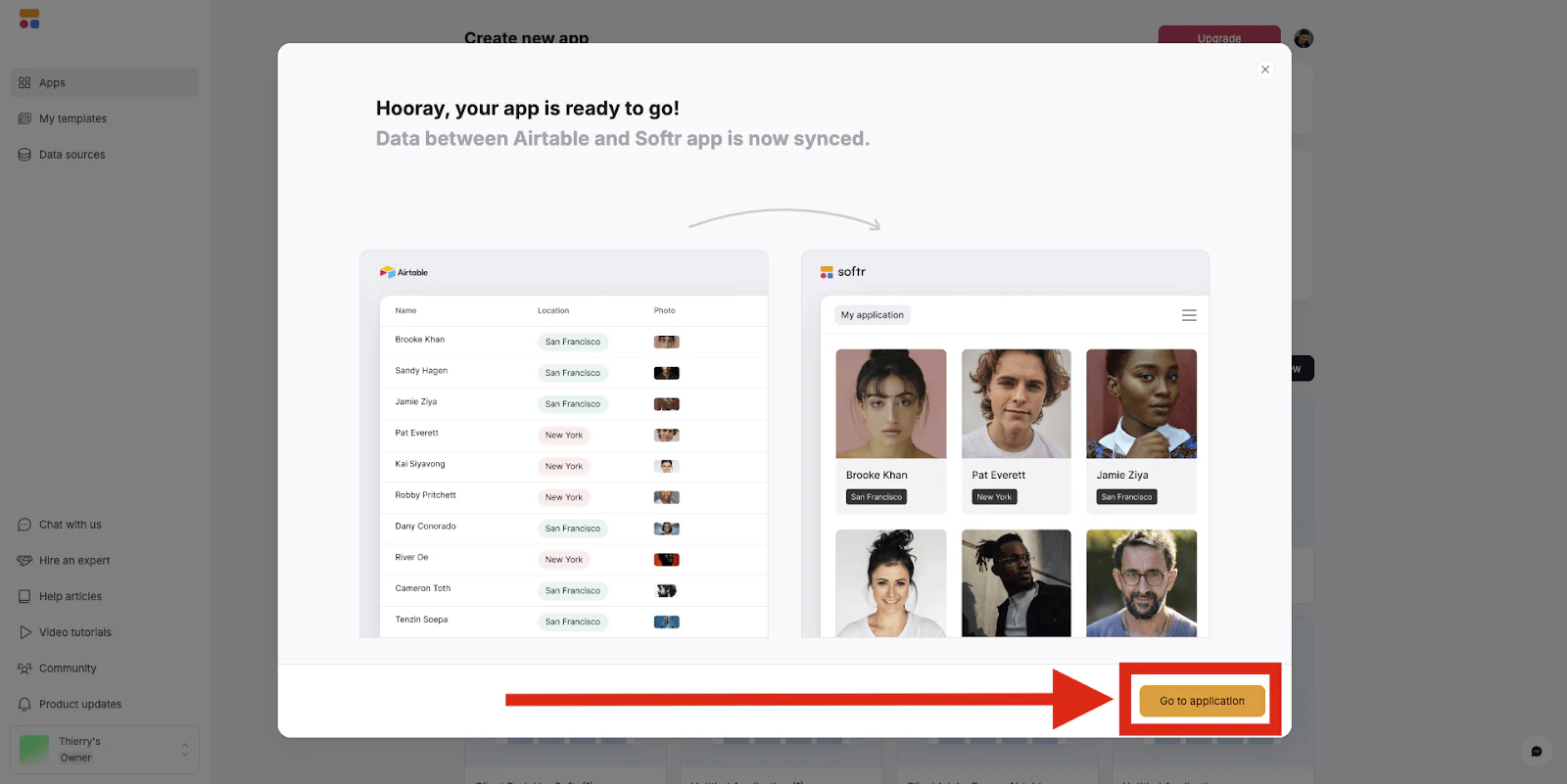Click River Oe's photo thumbnail
Image resolution: width=1567 pixels, height=784 pixels.
click(667, 560)
